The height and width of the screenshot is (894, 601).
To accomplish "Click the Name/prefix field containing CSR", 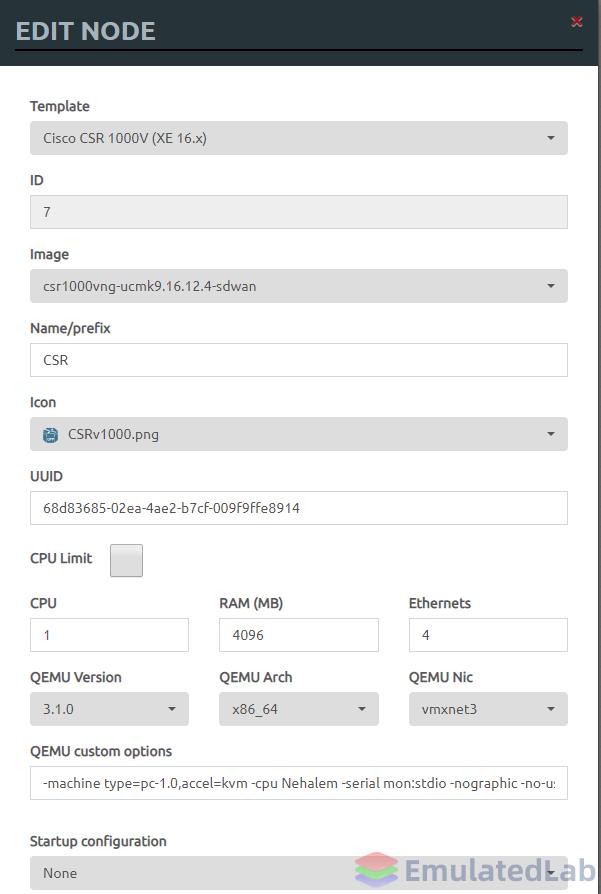I will (299, 360).
